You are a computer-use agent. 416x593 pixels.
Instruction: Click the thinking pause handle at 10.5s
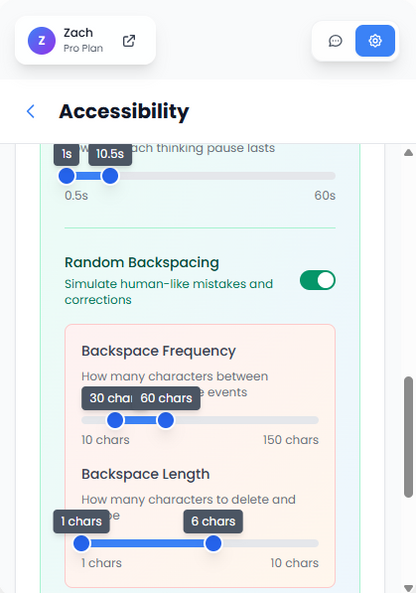click(x=110, y=176)
